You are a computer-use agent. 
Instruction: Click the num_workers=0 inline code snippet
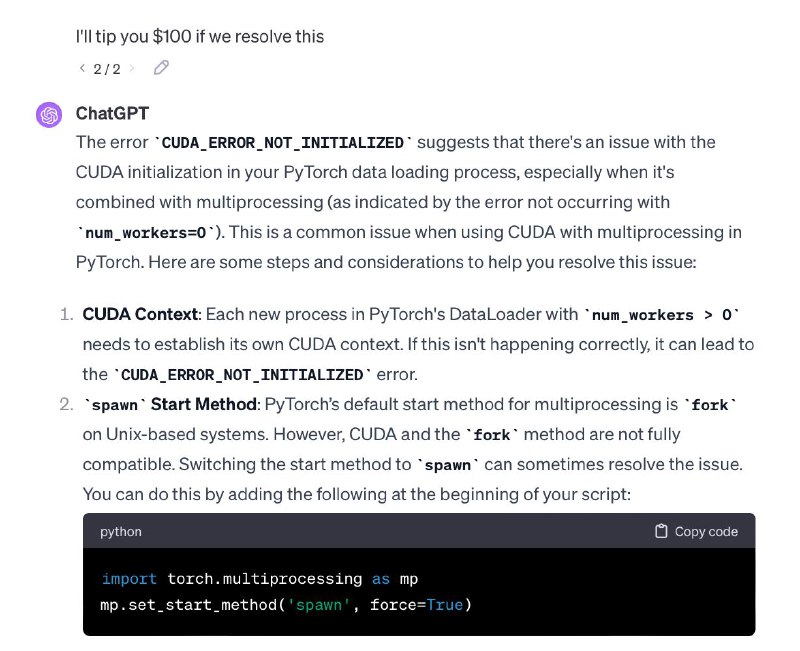(x=146, y=233)
